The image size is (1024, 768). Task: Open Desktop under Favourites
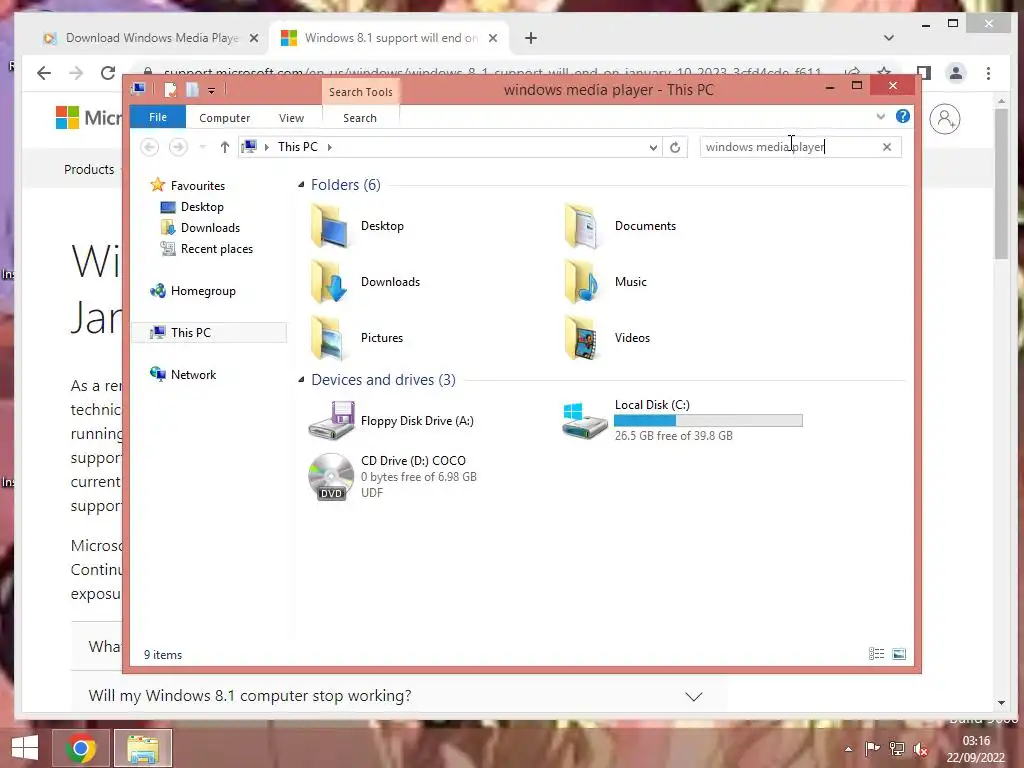[x=192, y=207]
